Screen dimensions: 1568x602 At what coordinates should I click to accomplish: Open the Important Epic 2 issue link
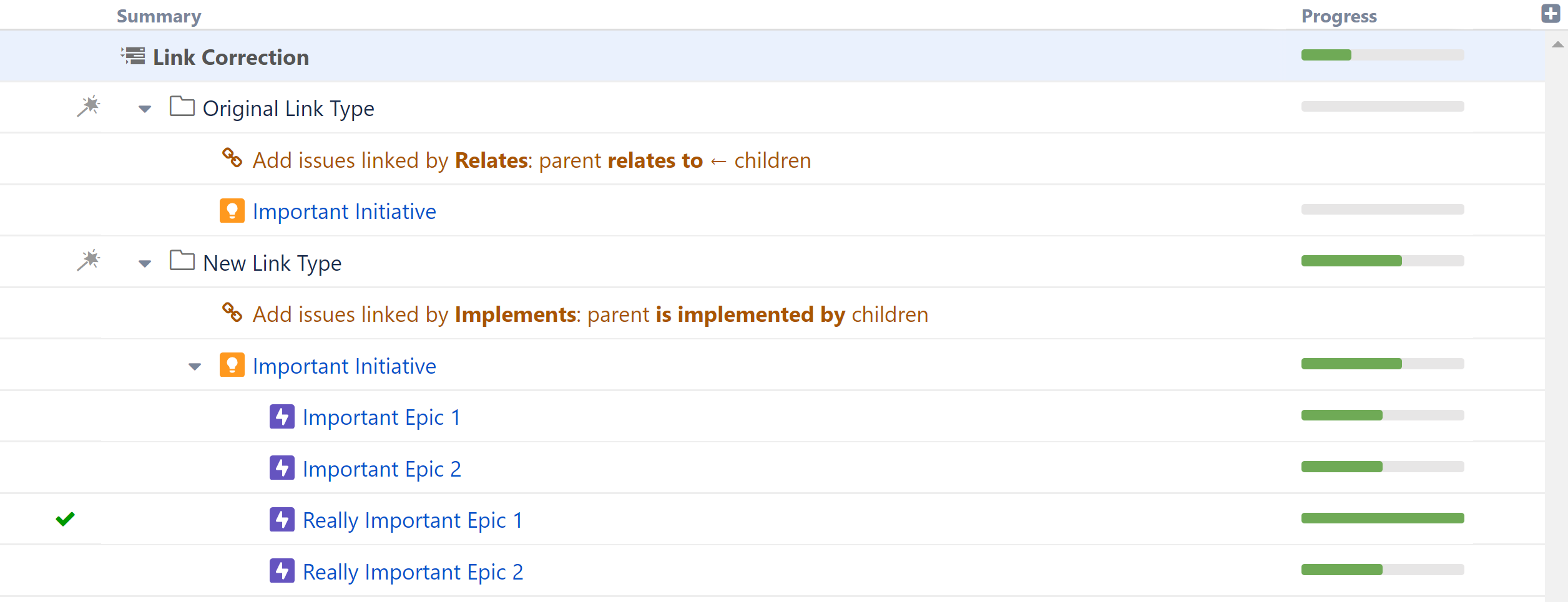click(381, 468)
